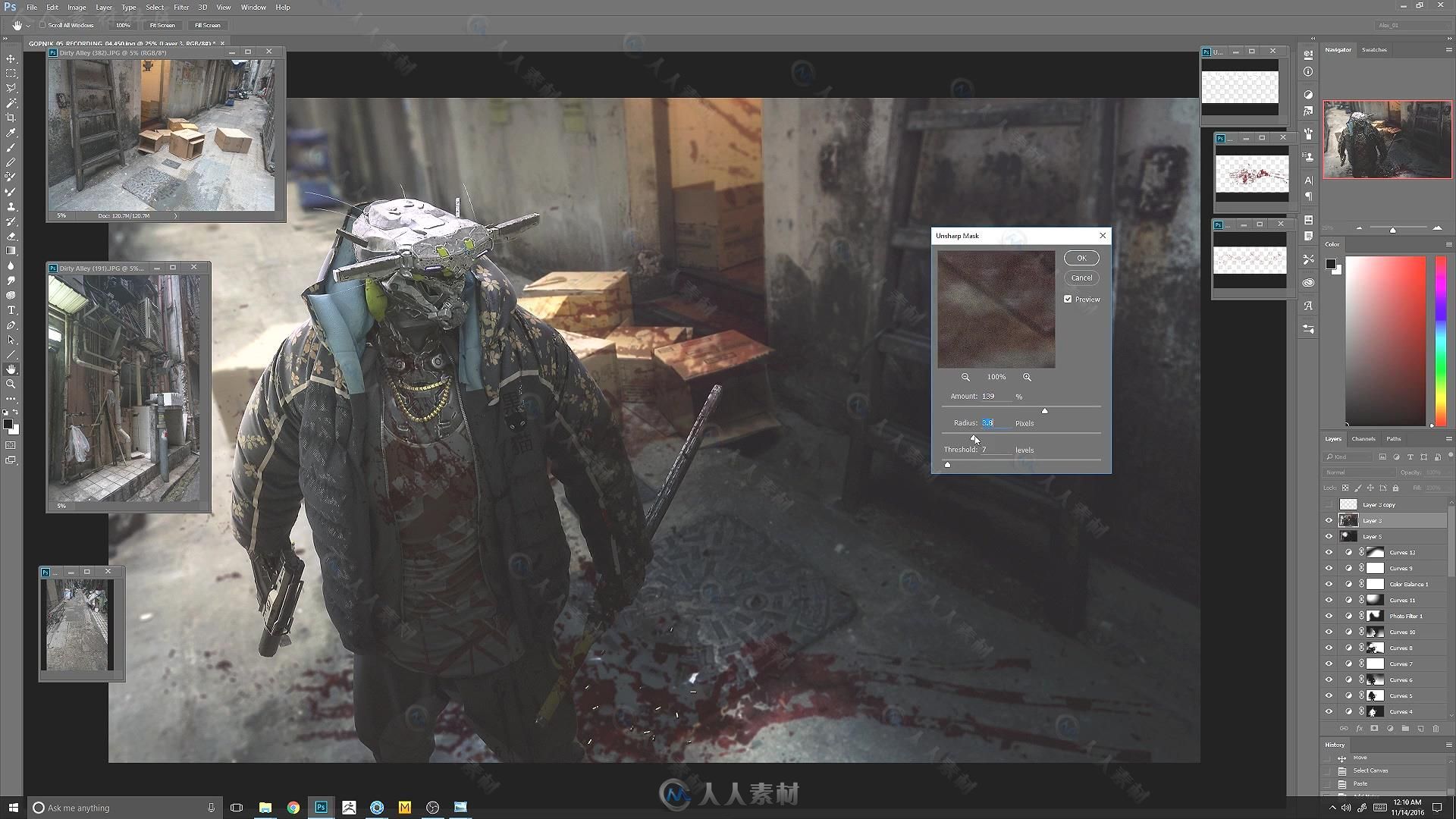Image resolution: width=1456 pixels, height=819 pixels.
Task: Show the Layer 3 copy layer
Action: point(1329,505)
